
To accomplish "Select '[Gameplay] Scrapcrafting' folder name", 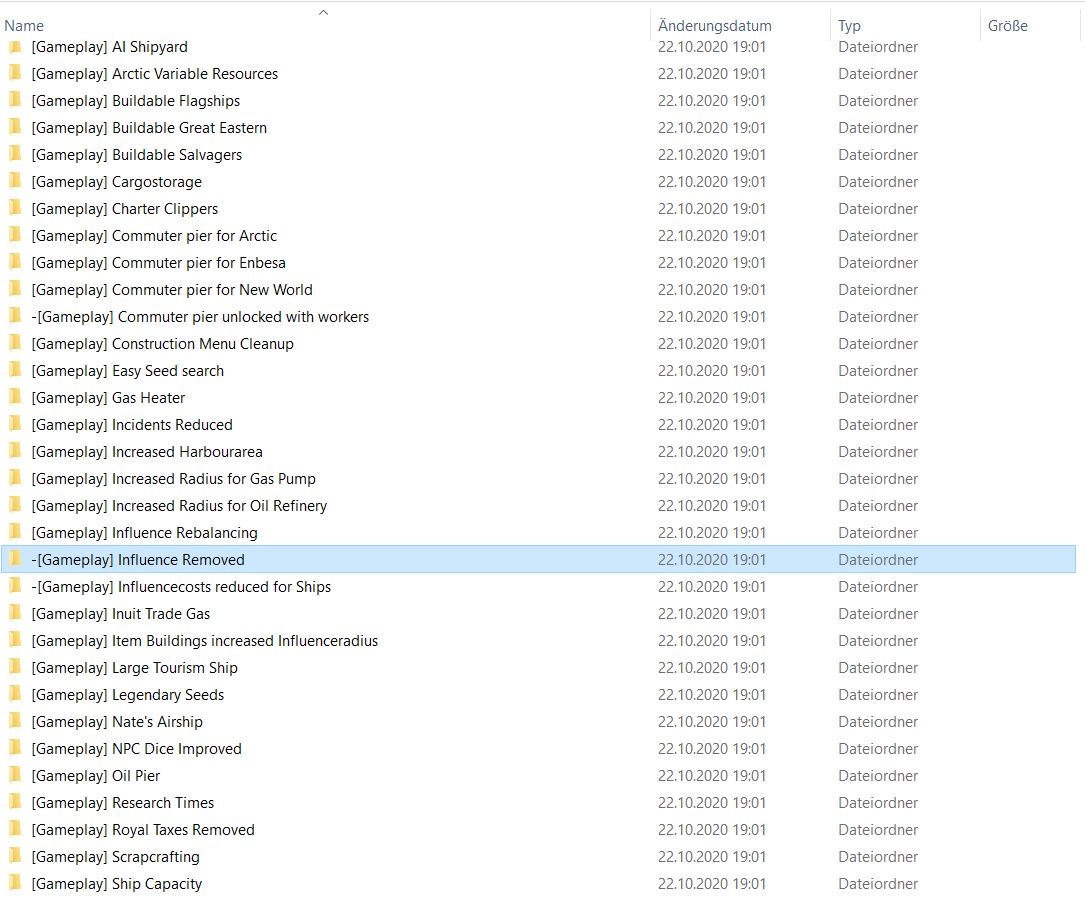I will click(116, 857).
